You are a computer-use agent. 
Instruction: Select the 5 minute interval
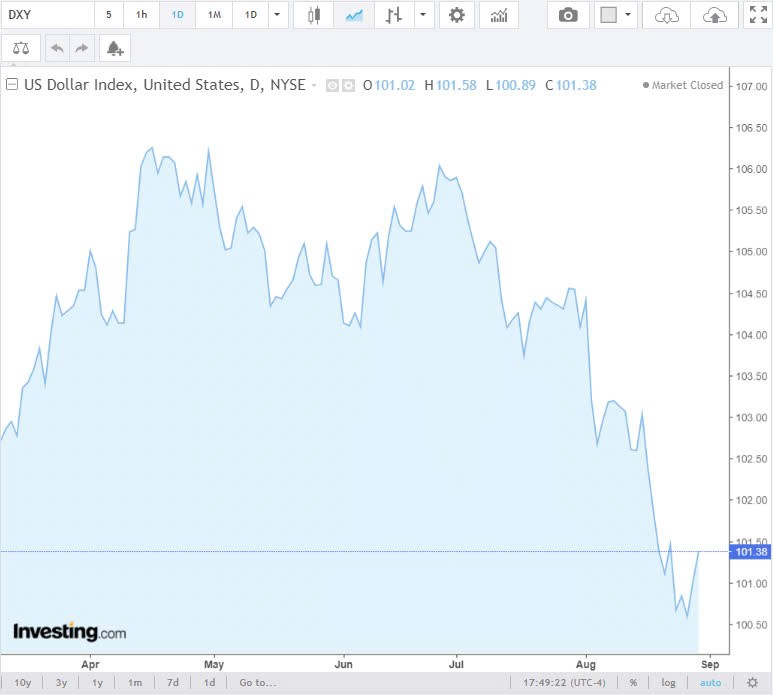[108, 15]
